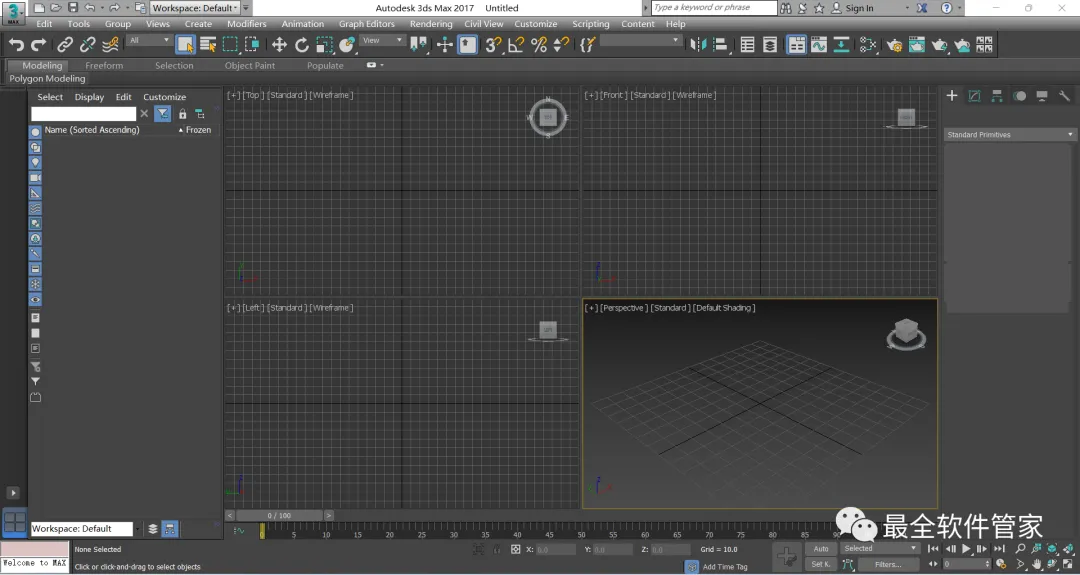Screen dimensions: 1080x575
Task: Open the Mirror tool
Action: [x=698, y=45]
